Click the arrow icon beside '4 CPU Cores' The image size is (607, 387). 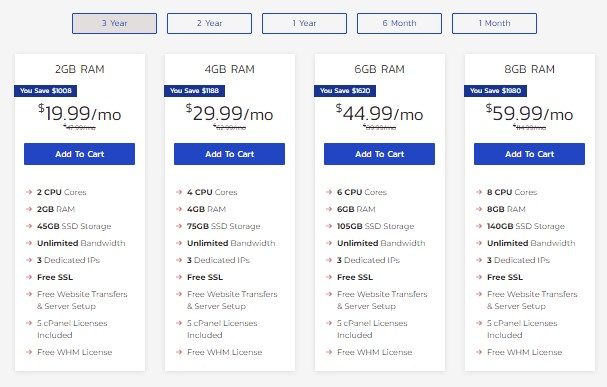(x=179, y=192)
